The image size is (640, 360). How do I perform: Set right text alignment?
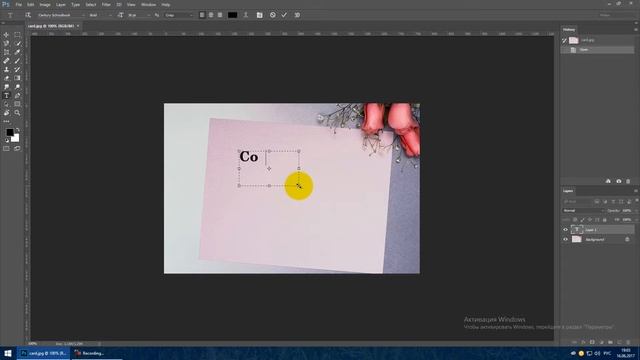220,15
